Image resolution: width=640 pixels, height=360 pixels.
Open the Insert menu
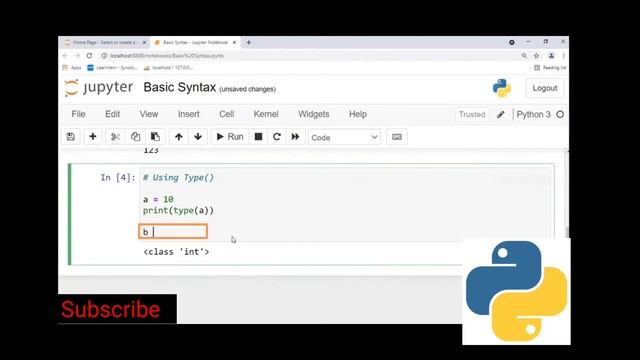point(189,114)
